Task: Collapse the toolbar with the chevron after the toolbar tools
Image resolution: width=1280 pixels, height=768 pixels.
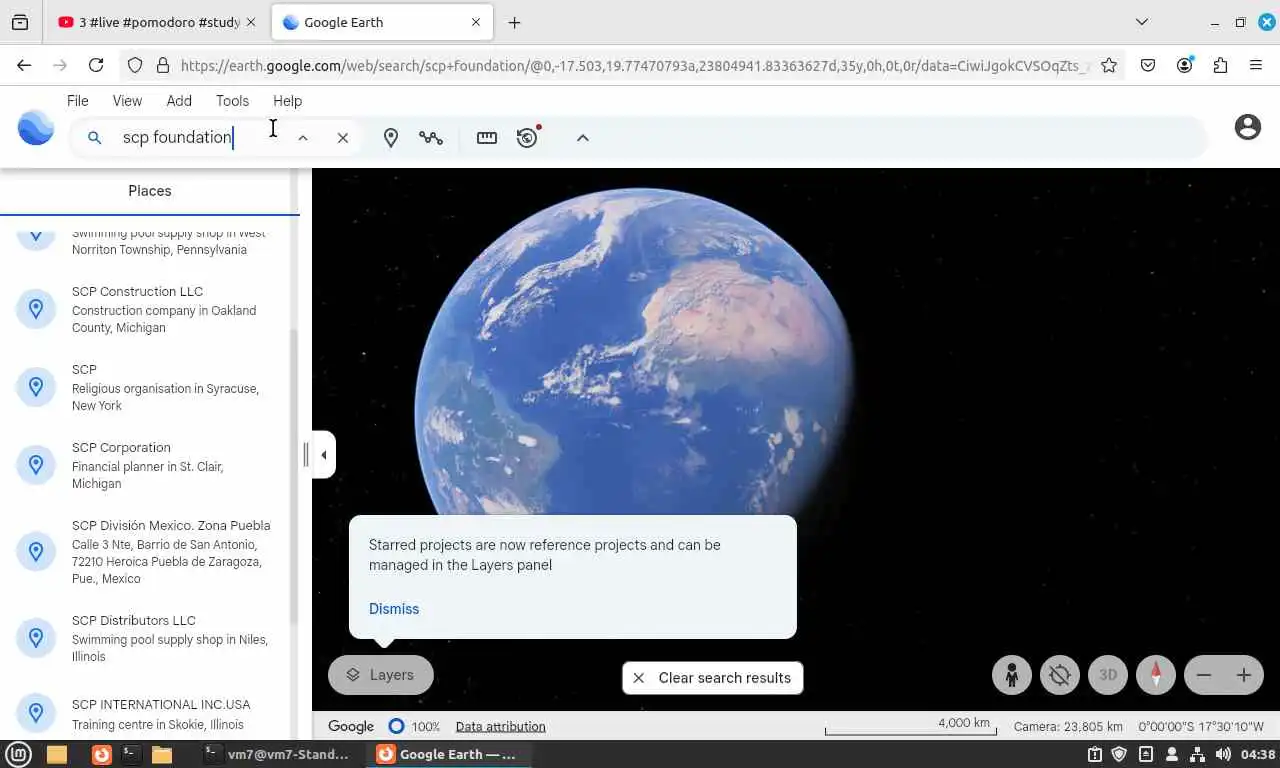Action: point(583,138)
